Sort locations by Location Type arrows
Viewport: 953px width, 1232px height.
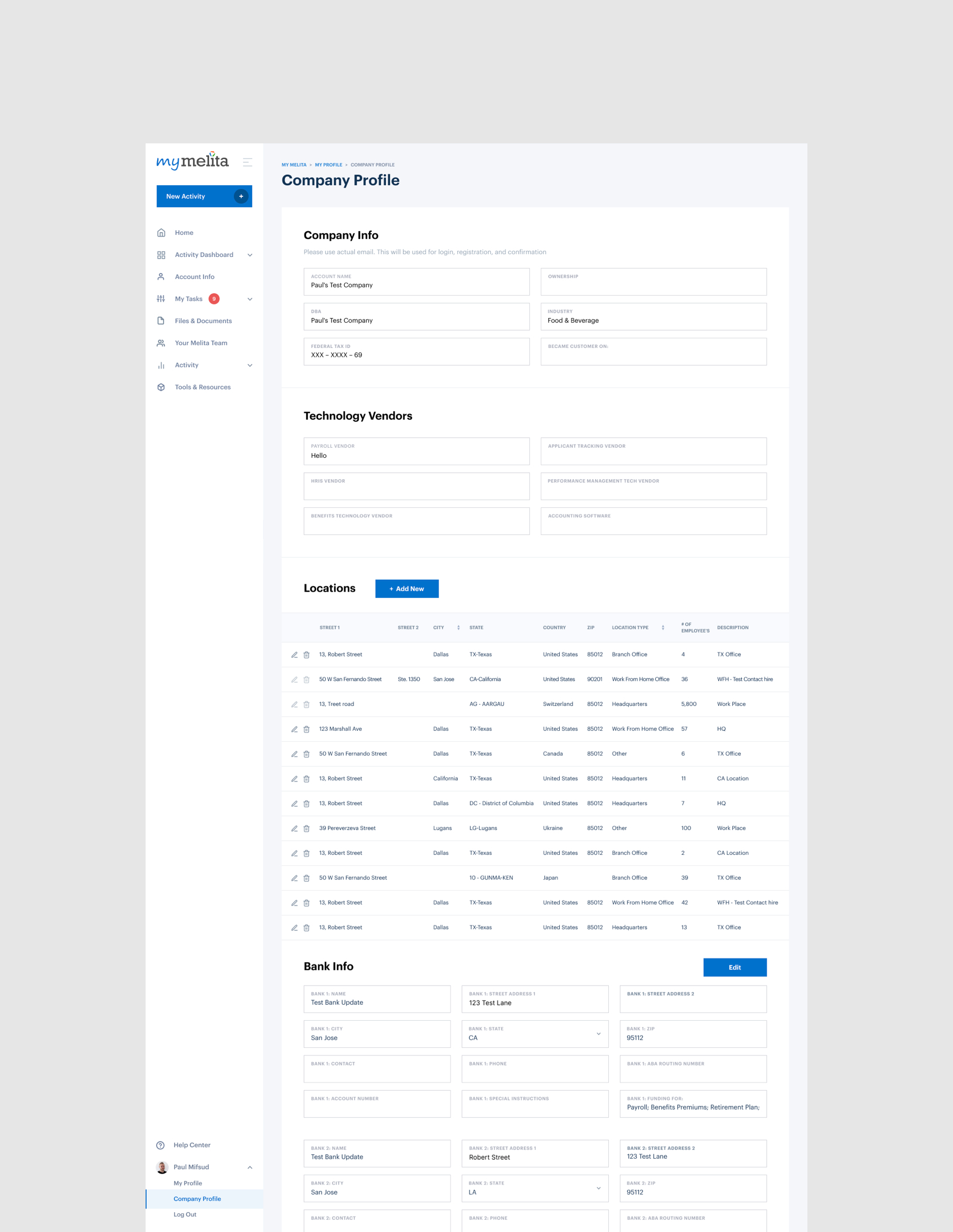663,627
